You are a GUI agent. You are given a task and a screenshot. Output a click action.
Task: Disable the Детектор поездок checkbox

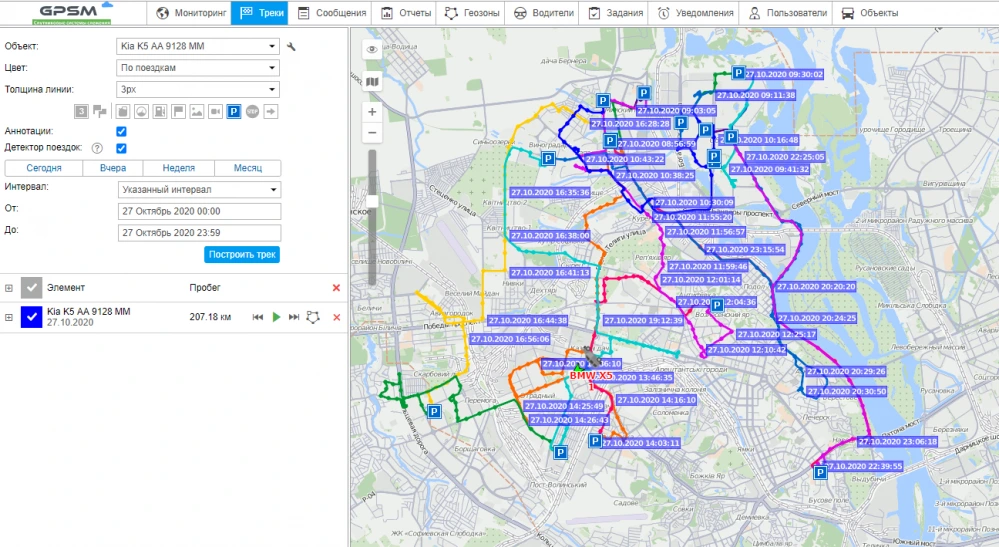121,148
